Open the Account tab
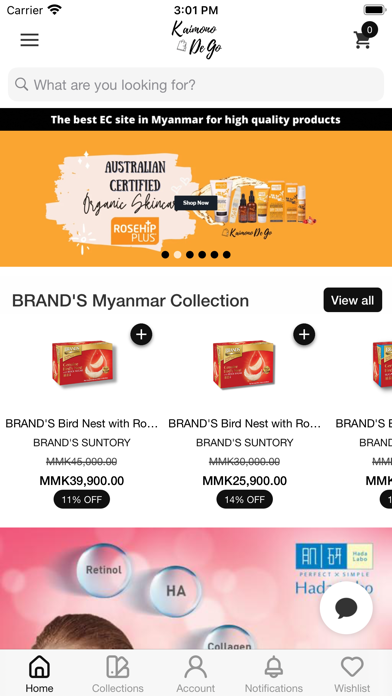Image resolution: width=392 pixels, height=696 pixels. coord(196,673)
